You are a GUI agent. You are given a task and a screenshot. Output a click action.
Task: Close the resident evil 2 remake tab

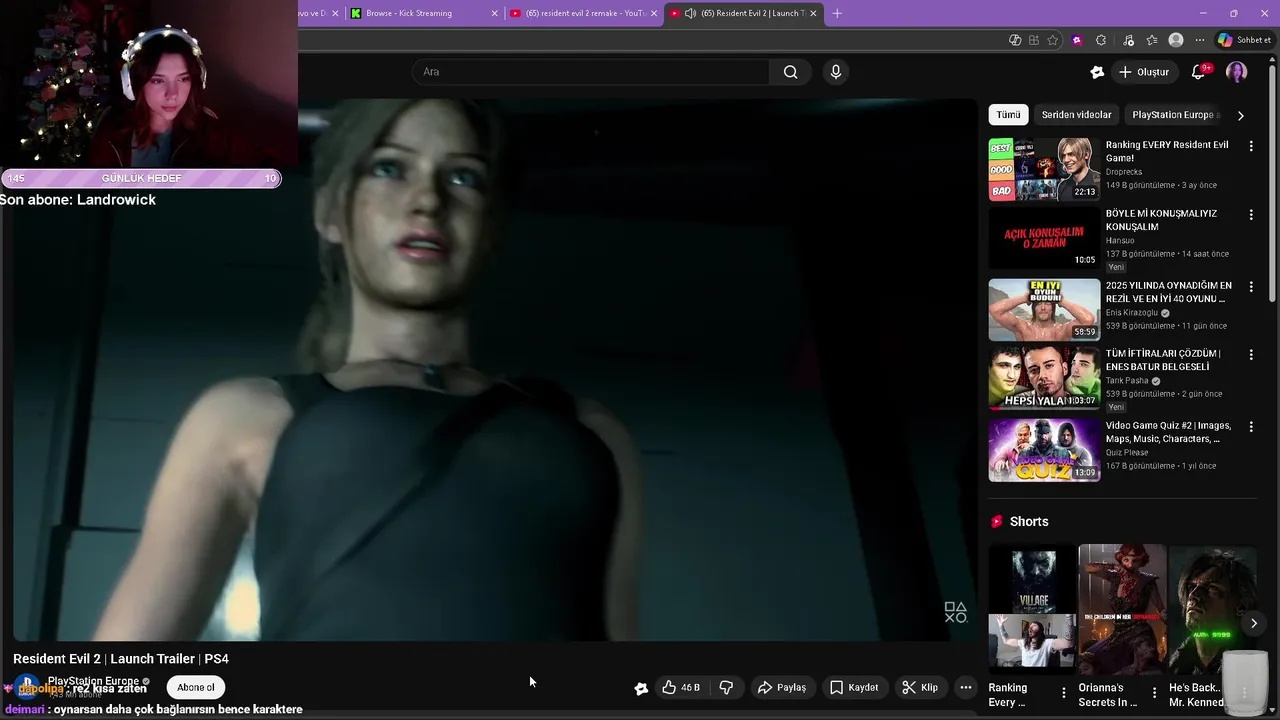click(x=653, y=13)
